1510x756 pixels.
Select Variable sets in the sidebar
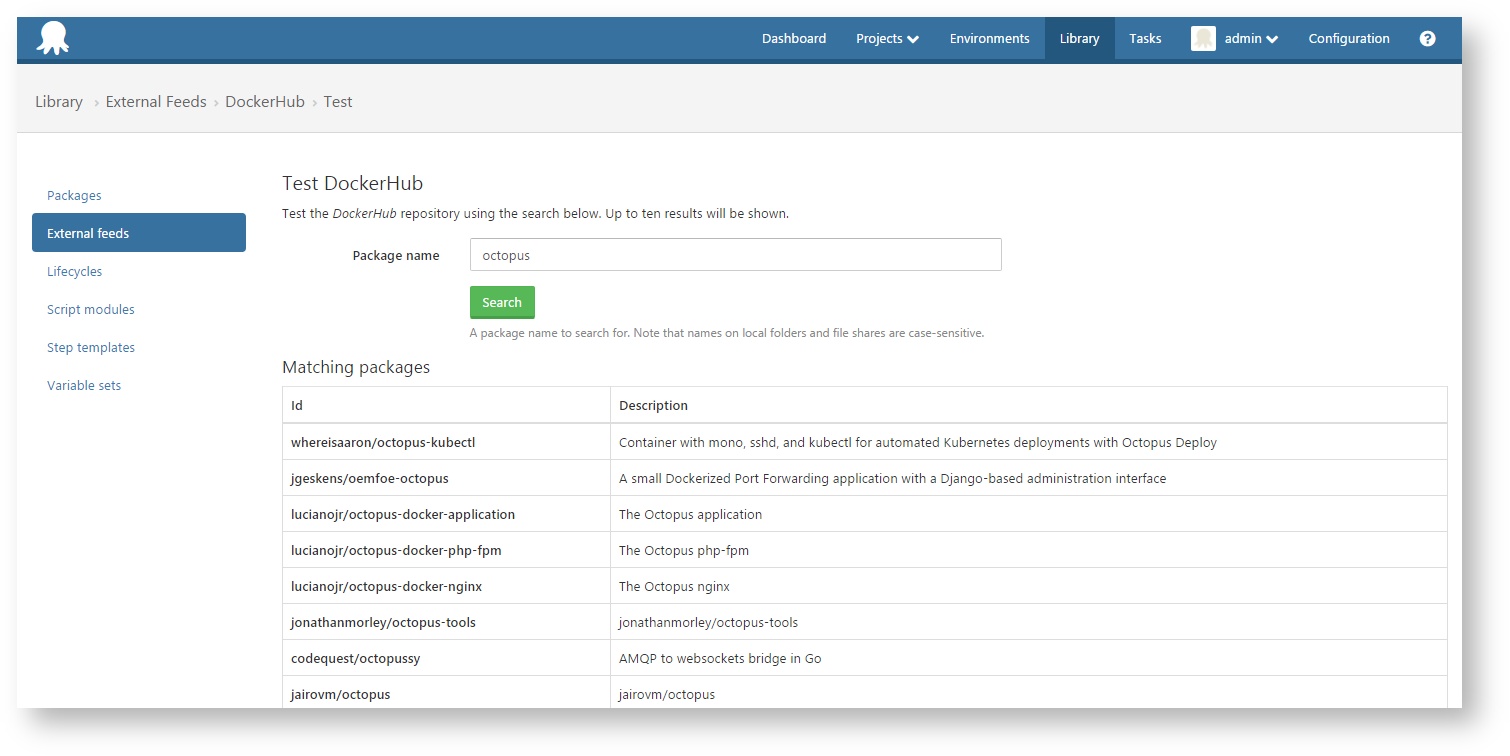[x=83, y=385]
